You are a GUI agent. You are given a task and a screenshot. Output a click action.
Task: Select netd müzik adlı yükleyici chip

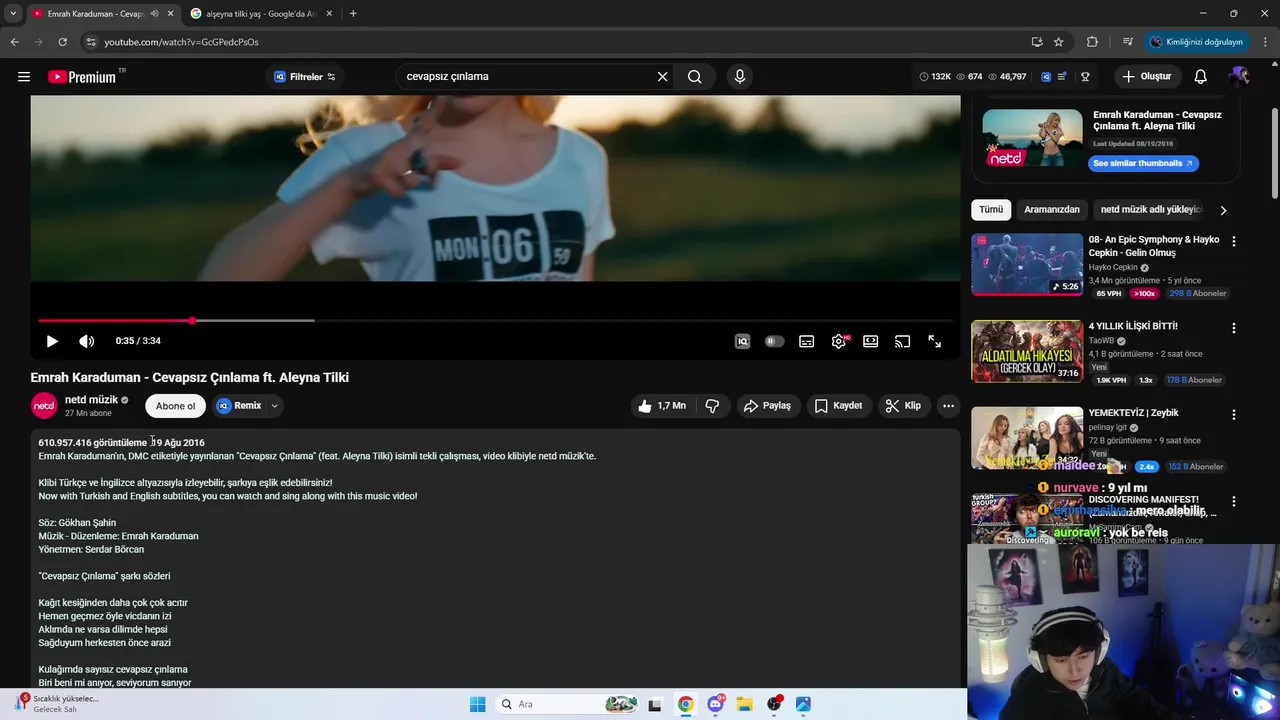click(1151, 210)
